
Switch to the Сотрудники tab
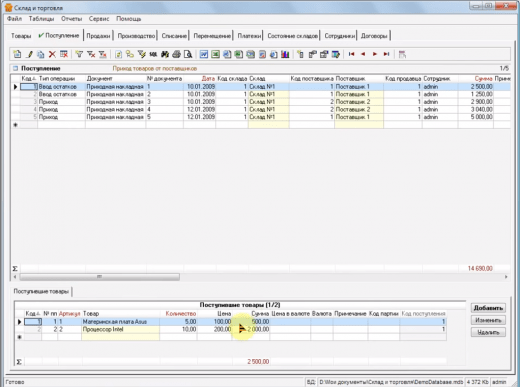[x=339, y=36]
